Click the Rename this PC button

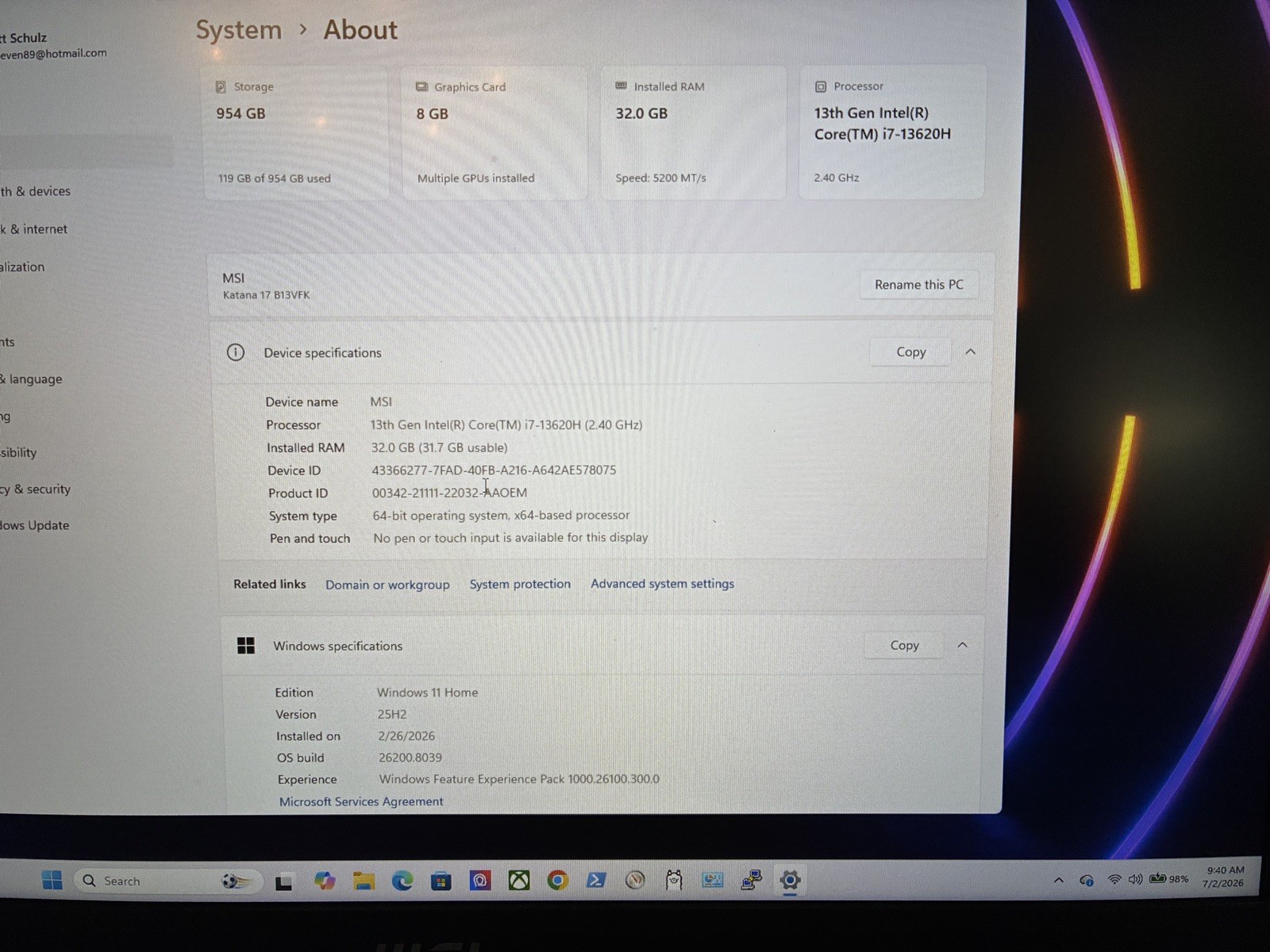point(918,284)
